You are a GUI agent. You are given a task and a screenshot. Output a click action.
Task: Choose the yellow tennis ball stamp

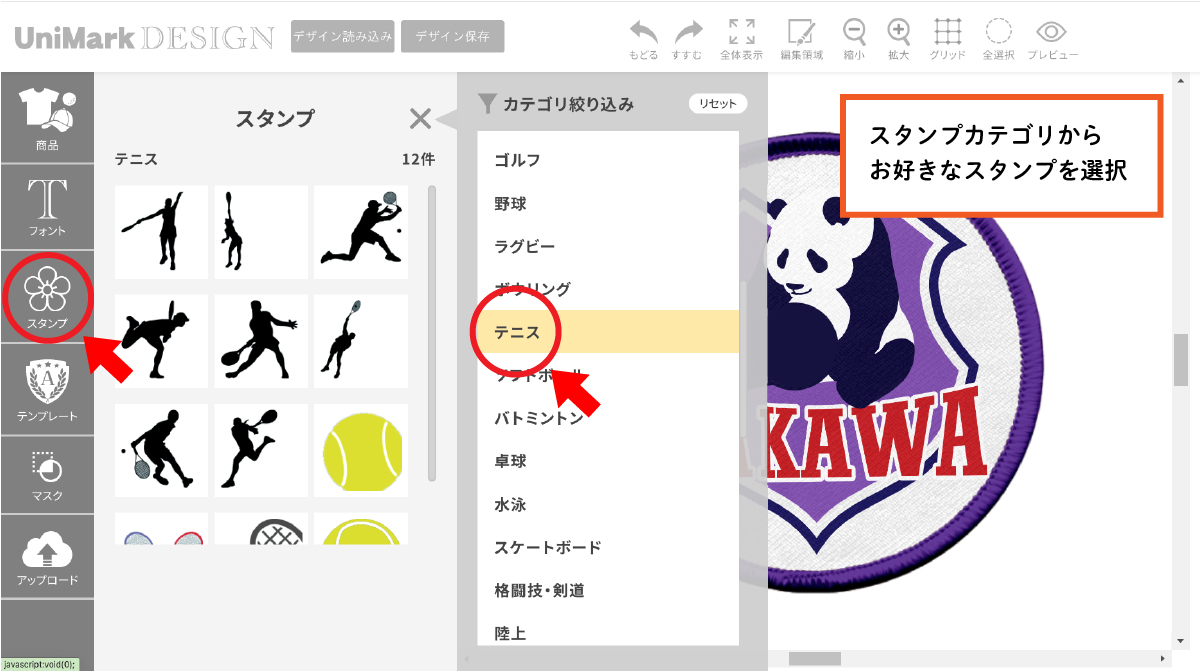point(362,450)
